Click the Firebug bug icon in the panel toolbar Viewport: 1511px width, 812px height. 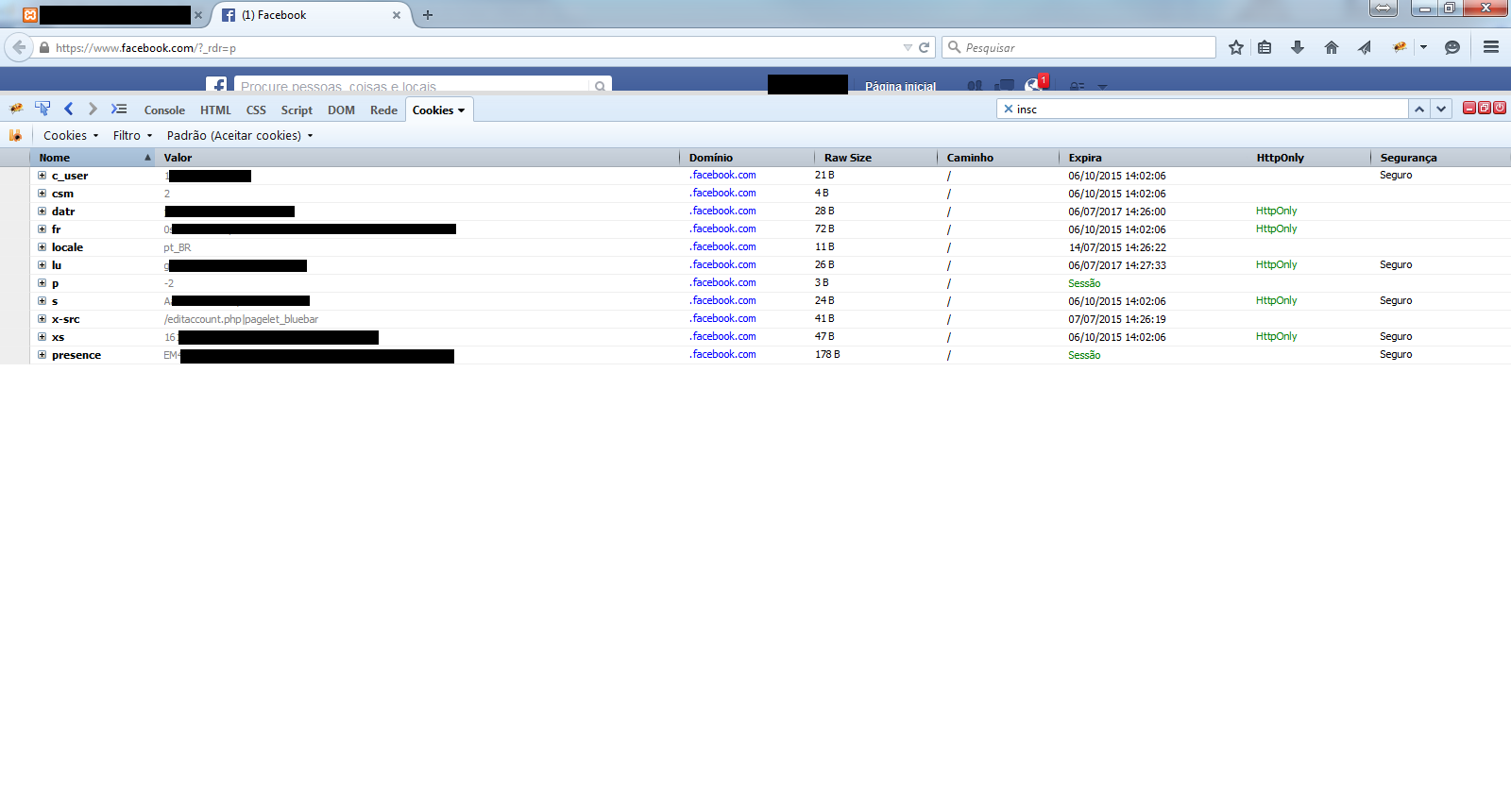point(16,110)
